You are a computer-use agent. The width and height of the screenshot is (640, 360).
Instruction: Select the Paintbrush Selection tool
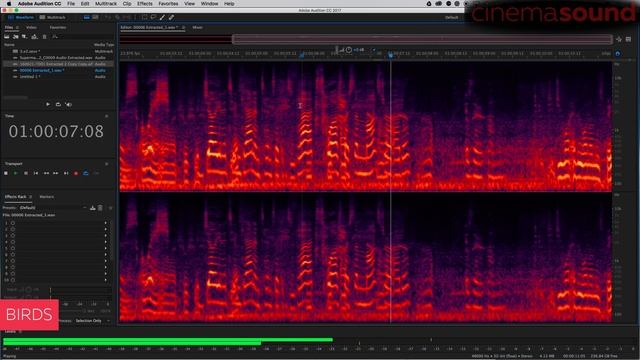pos(162,18)
